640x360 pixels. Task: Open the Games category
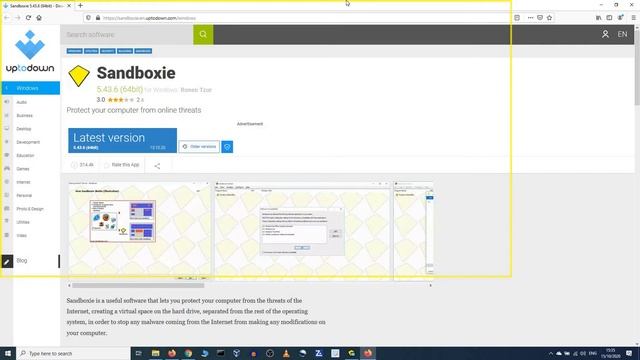point(23,169)
